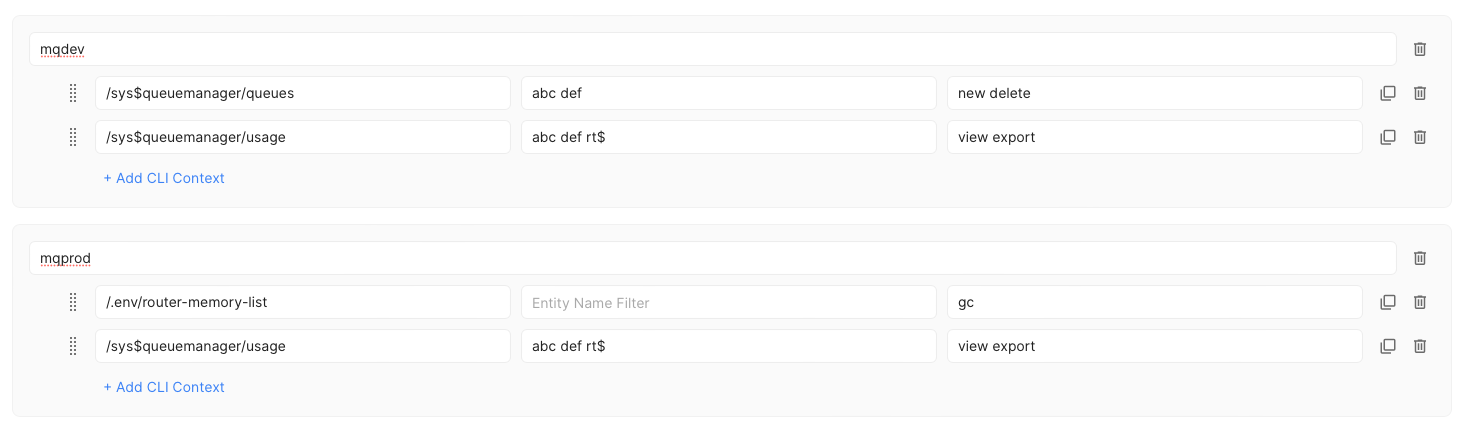Delete the mqprod group with trash icon
Viewport: 1462px width, 429px height.
[x=1419, y=258]
